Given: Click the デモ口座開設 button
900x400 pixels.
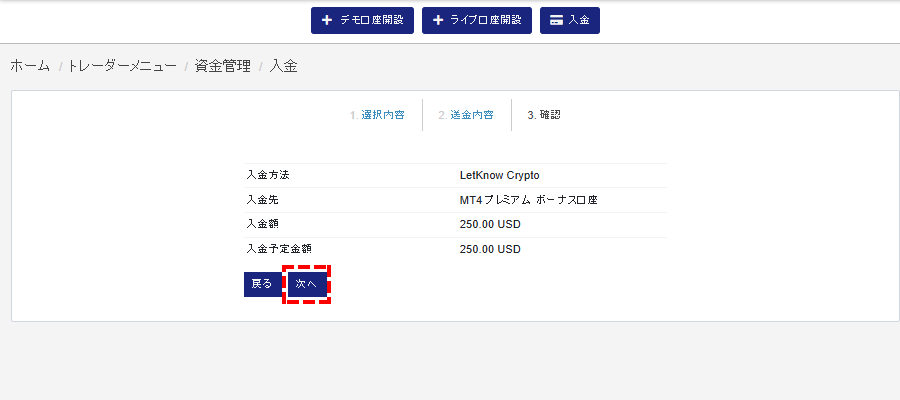Looking at the screenshot, I should (362, 21).
